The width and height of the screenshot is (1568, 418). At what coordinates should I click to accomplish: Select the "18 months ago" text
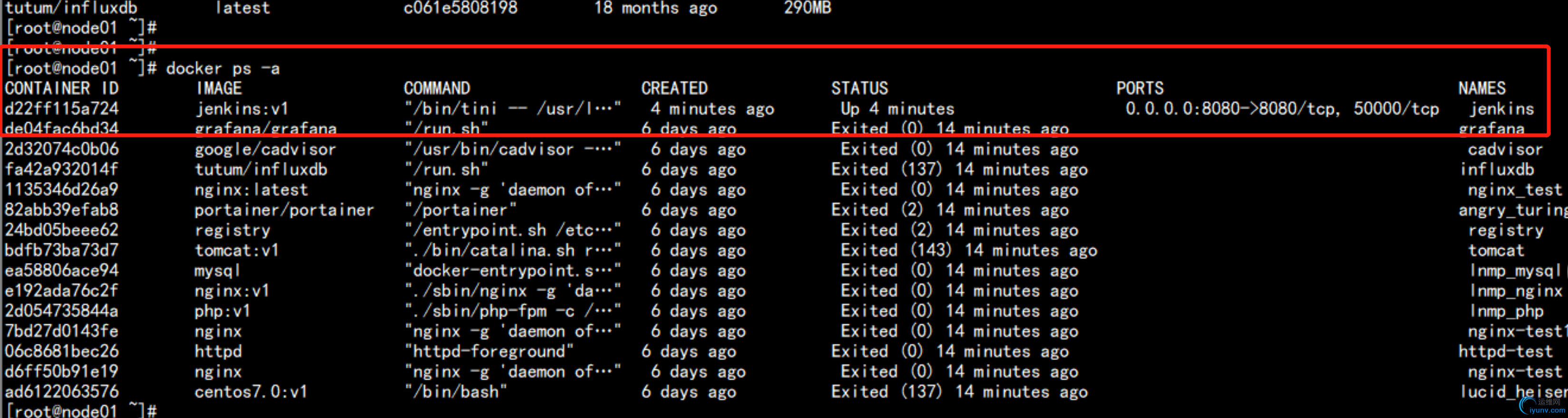click(656, 8)
